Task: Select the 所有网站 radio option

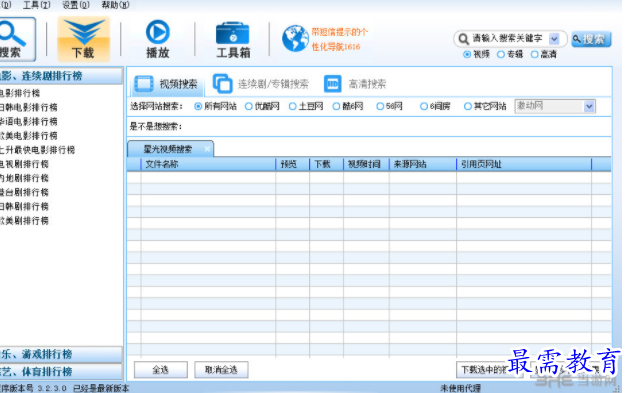Action: point(198,106)
